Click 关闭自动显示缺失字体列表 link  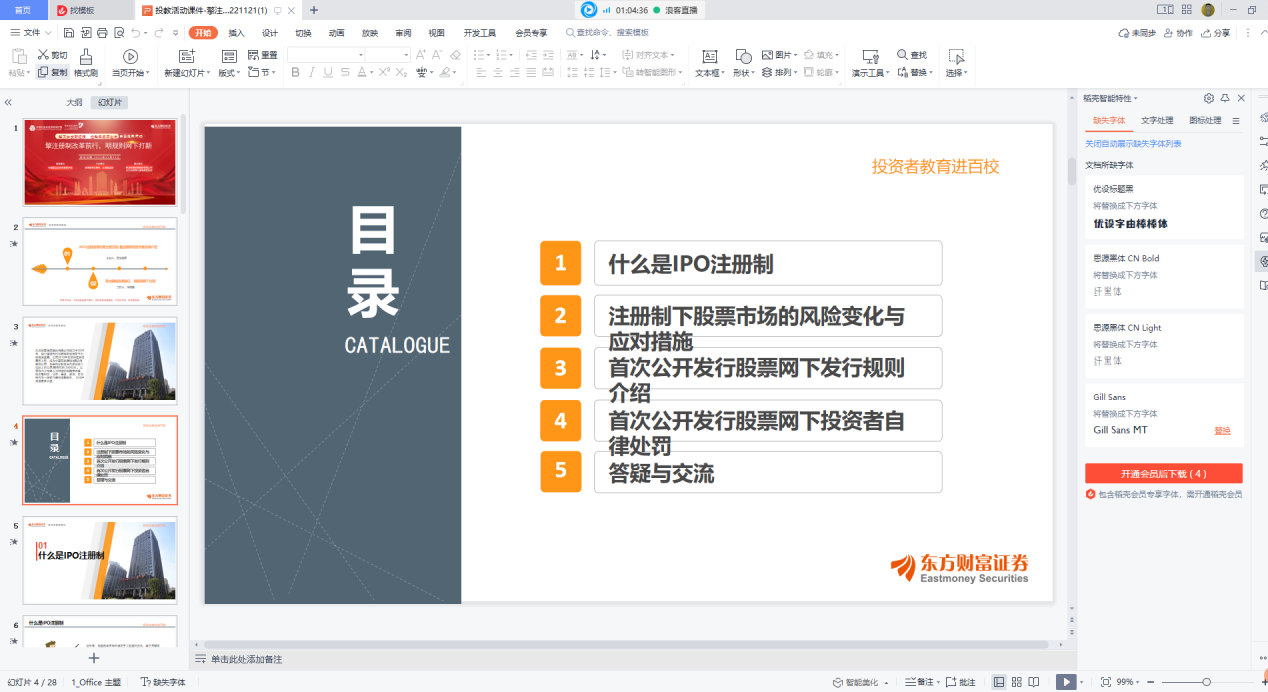point(1133,144)
